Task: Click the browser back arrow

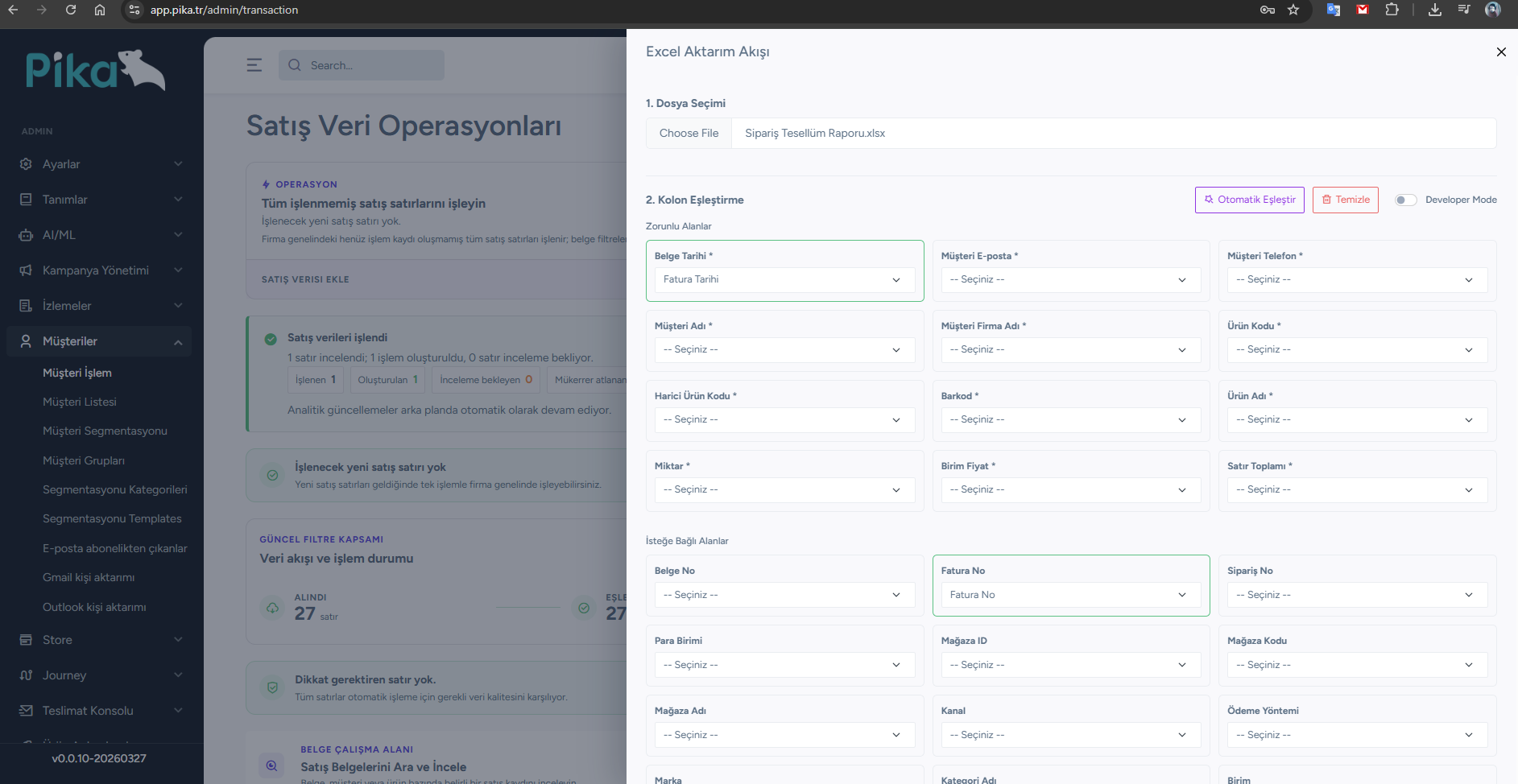Action: [x=13, y=10]
